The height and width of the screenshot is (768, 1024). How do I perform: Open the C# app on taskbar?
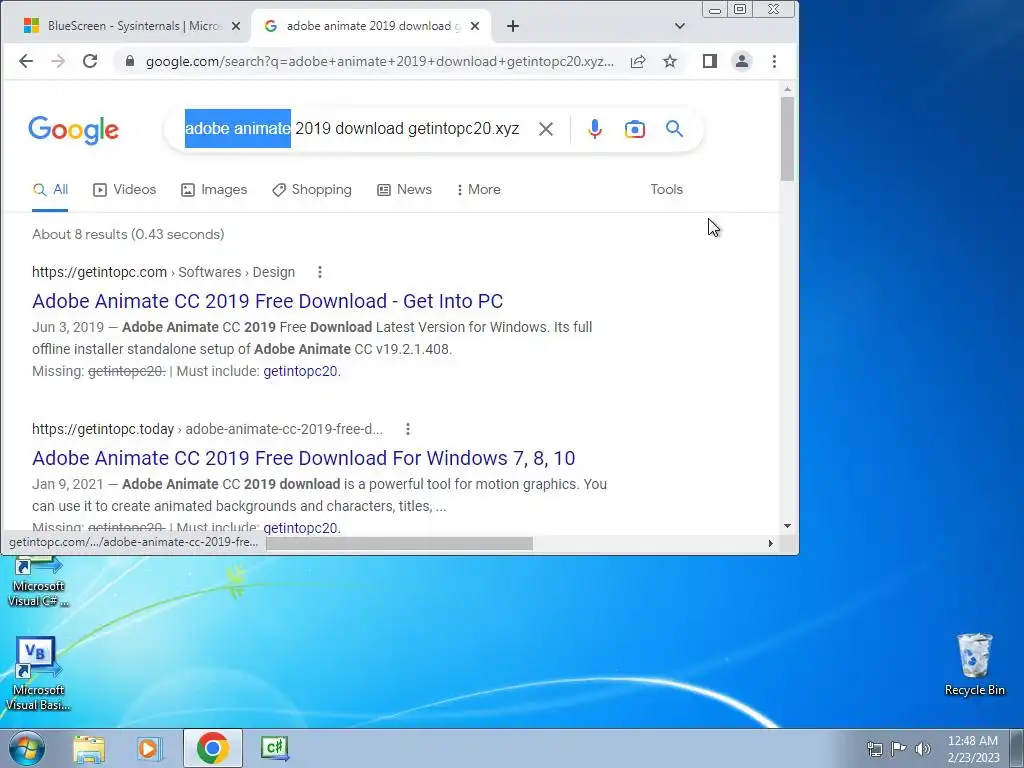point(274,748)
